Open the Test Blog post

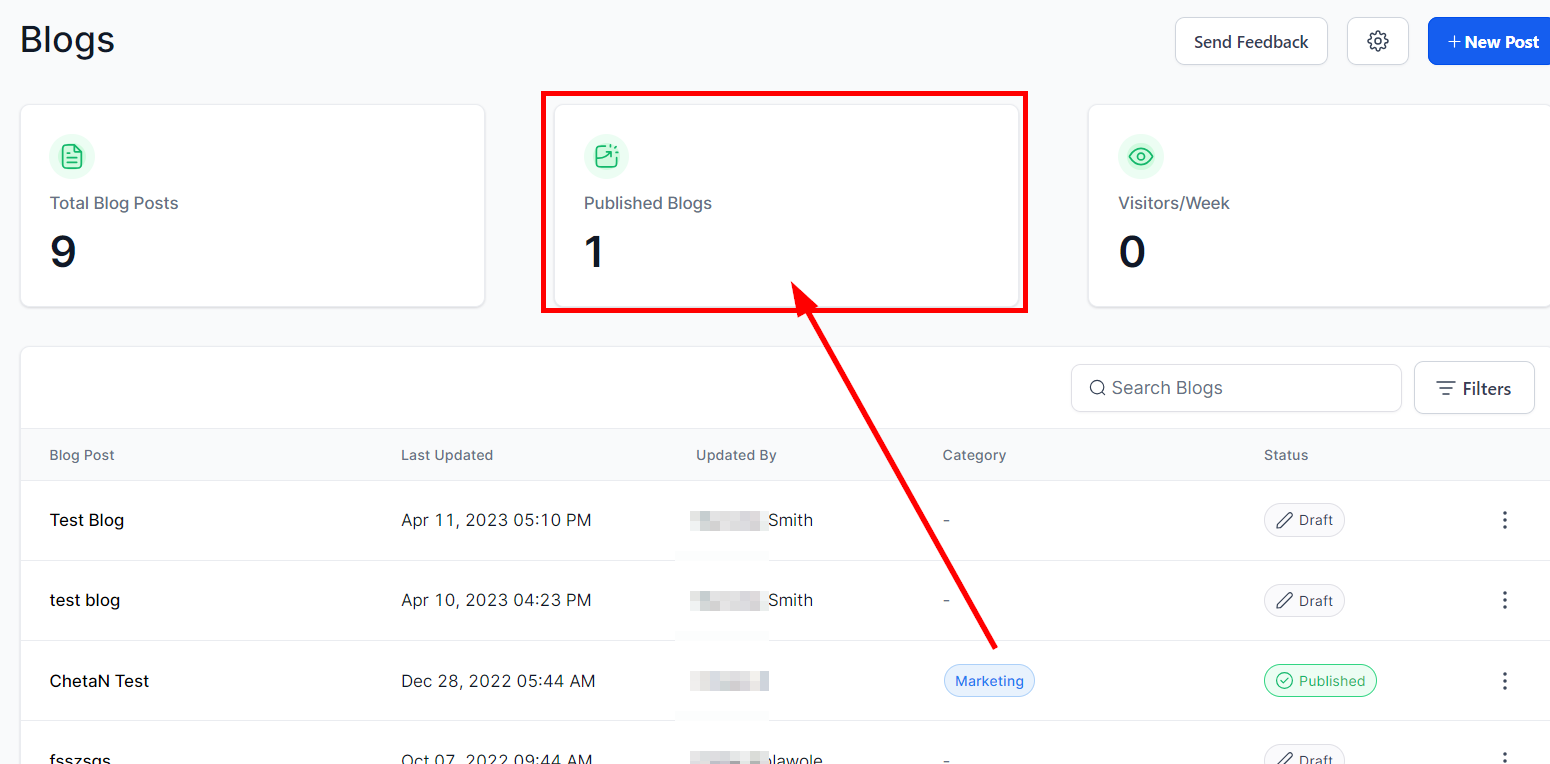[x=87, y=520]
